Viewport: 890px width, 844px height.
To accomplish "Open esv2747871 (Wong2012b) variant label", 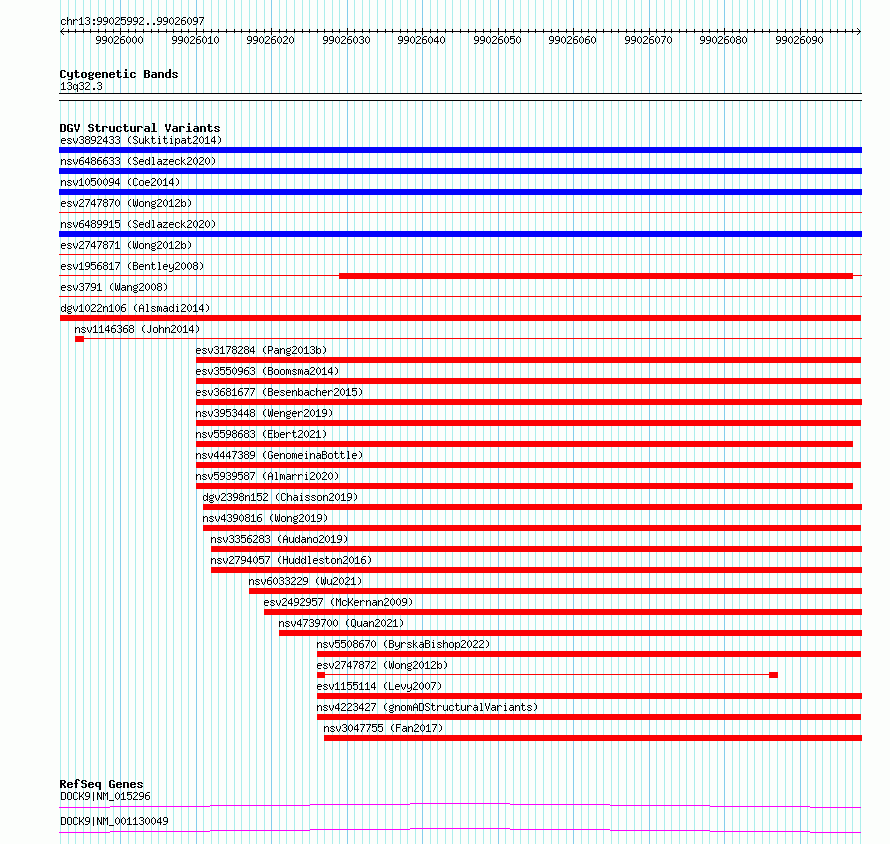I will (x=126, y=245).
